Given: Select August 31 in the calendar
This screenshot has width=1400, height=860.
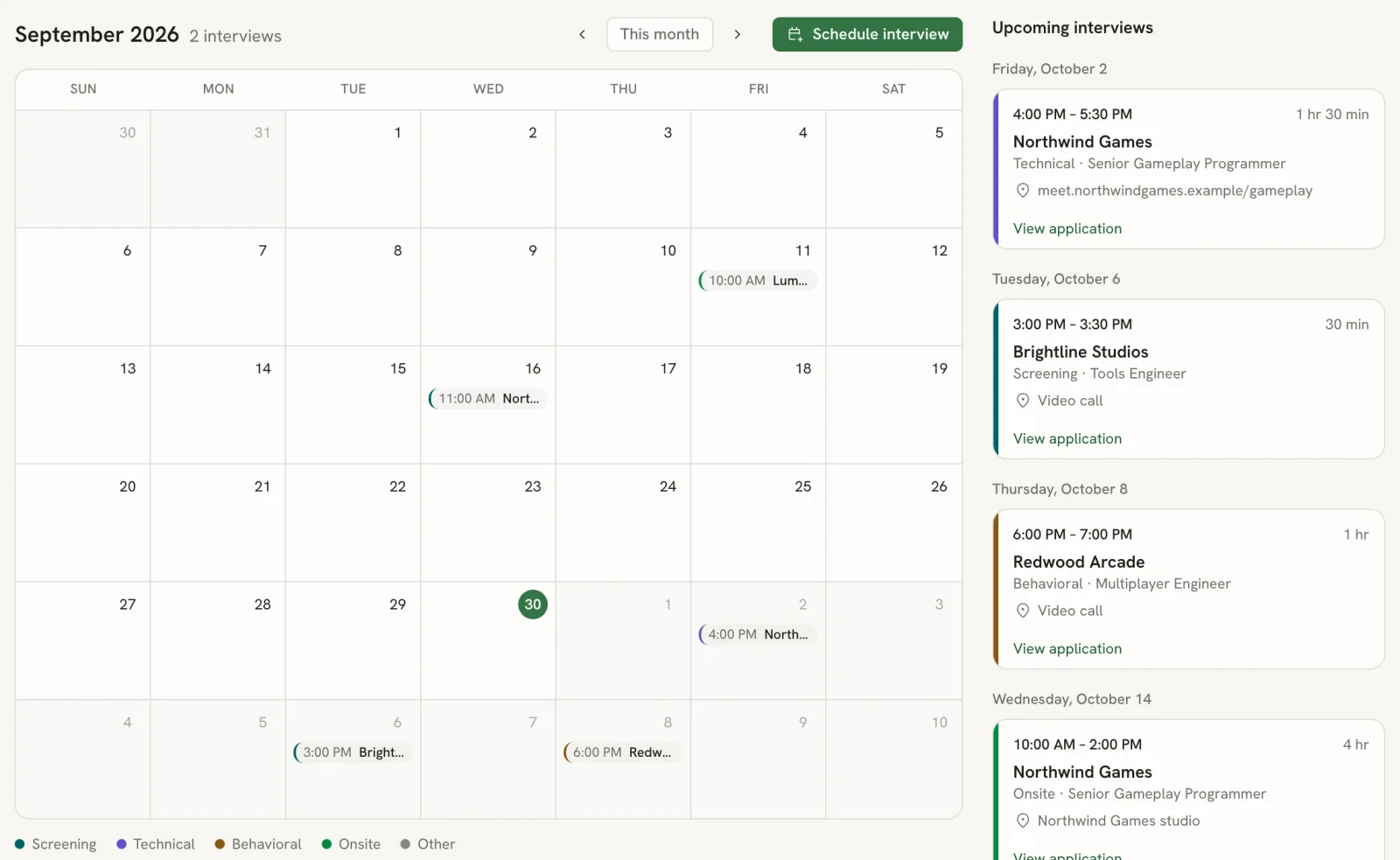Looking at the screenshot, I should [x=218, y=169].
